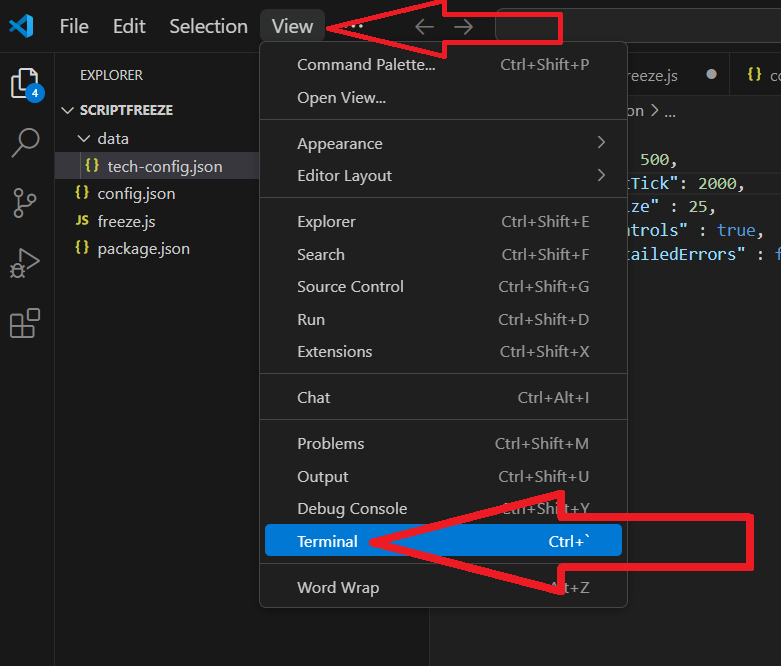Expand the Editor Layout submenu
Viewport: 781px width, 666px height.
(443, 175)
